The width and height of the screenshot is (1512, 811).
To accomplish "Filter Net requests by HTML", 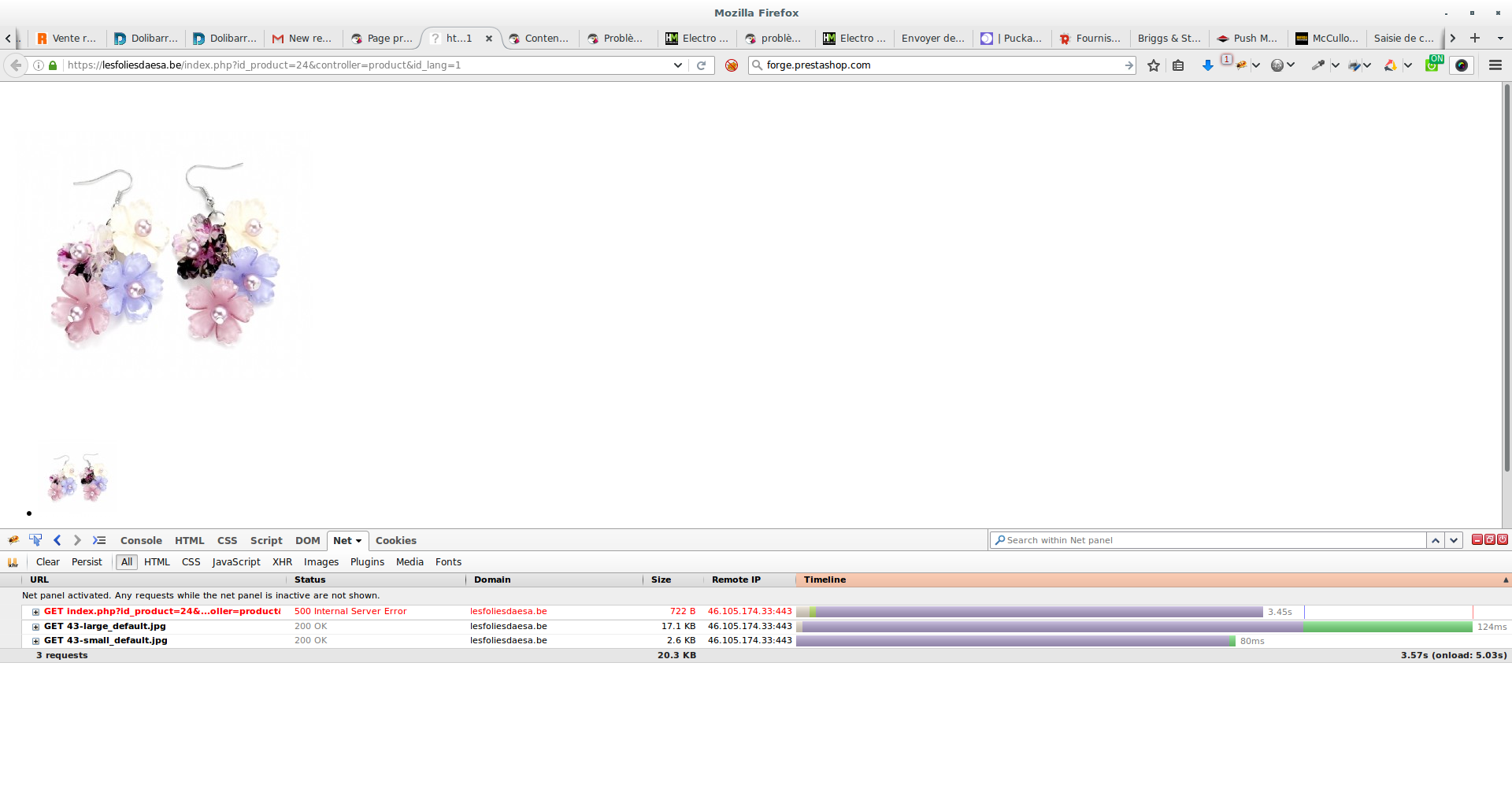I will [x=157, y=562].
